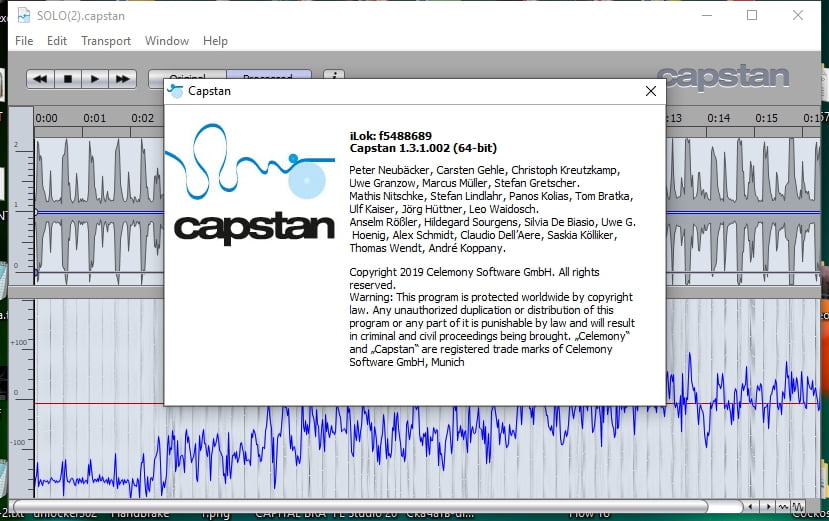Close the Capstan about dialog
The image size is (829, 521).
coord(651,91)
